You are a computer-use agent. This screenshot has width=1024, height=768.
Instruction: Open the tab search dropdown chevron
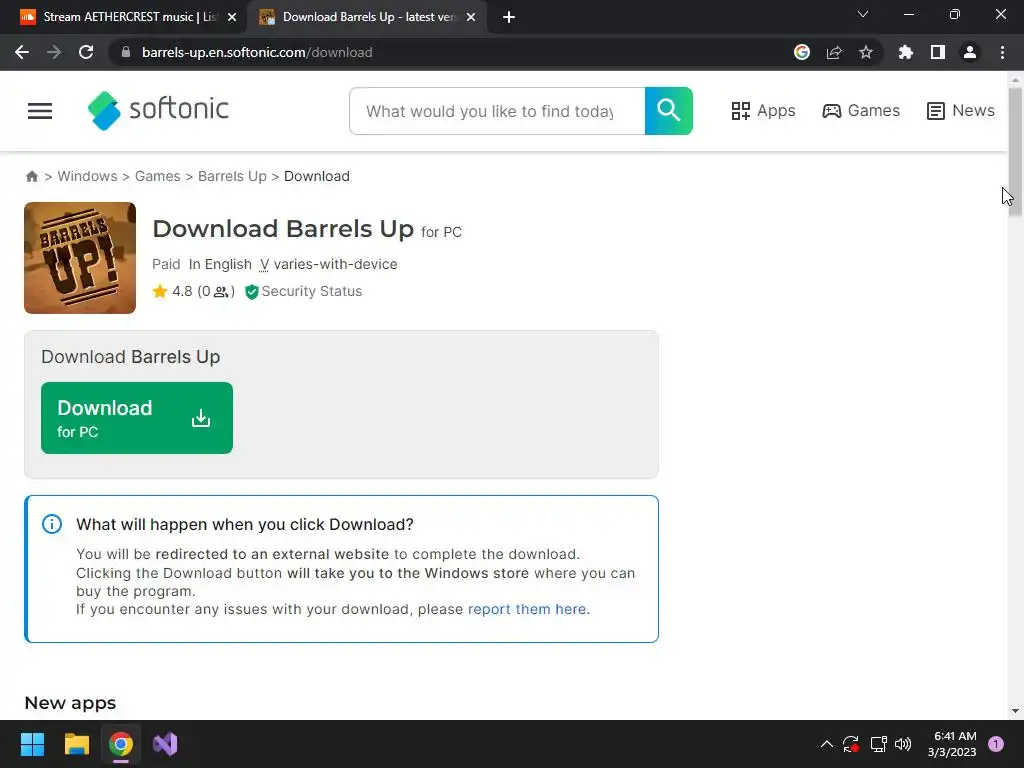tap(863, 14)
